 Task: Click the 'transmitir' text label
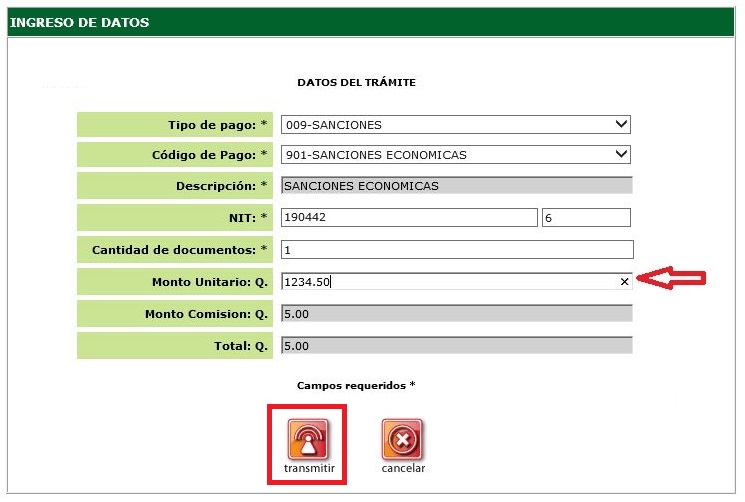[x=308, y=468]
